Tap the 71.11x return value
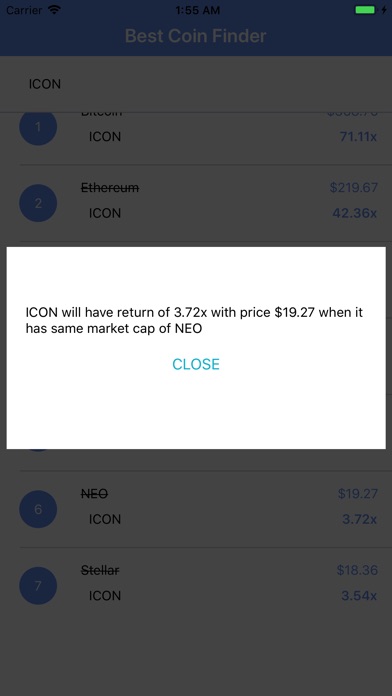Screen dimensions: 392x696 [x=358, y=137]
